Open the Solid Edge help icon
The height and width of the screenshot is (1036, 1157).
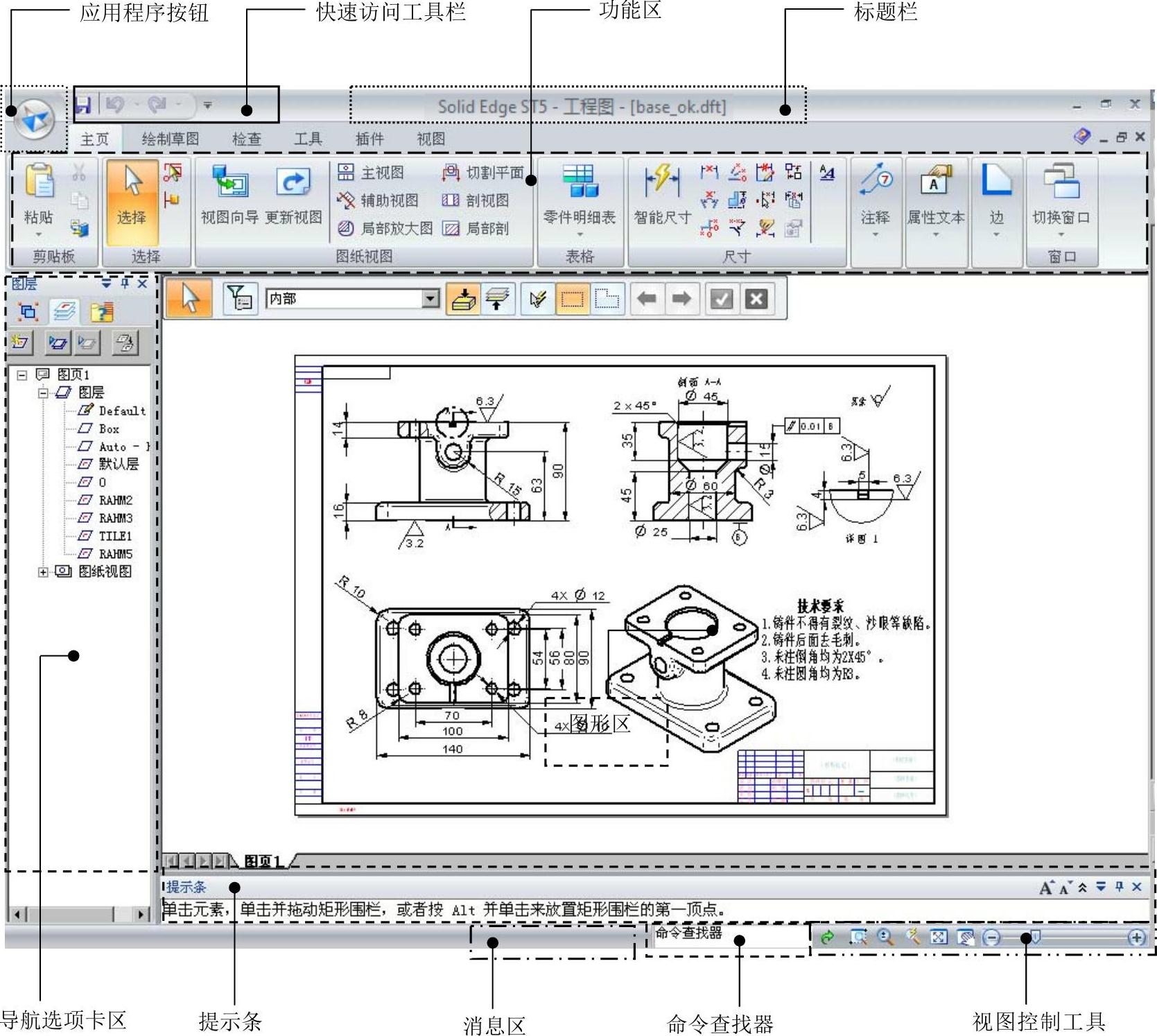[1081, 137]
